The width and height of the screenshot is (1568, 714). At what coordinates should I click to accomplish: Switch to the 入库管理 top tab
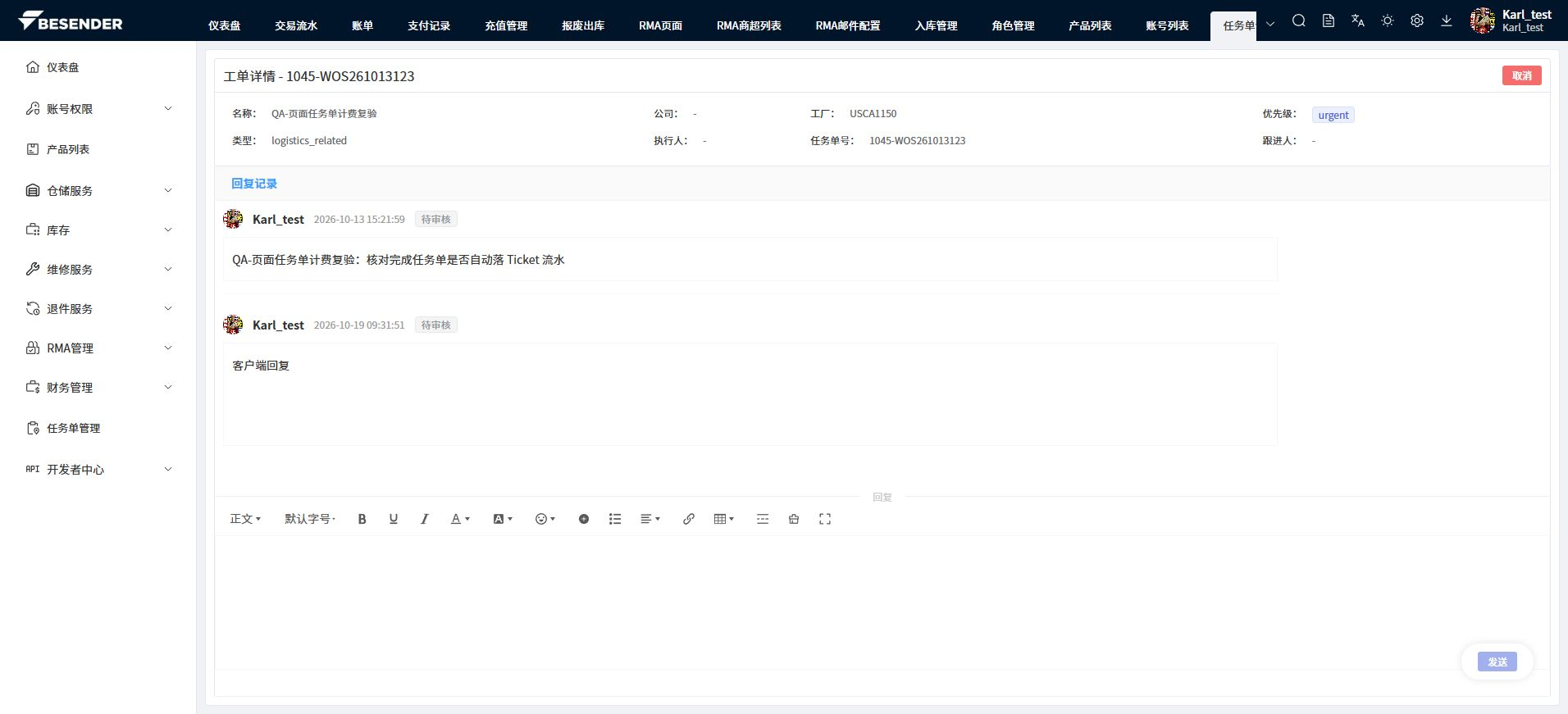click(936, 25)
